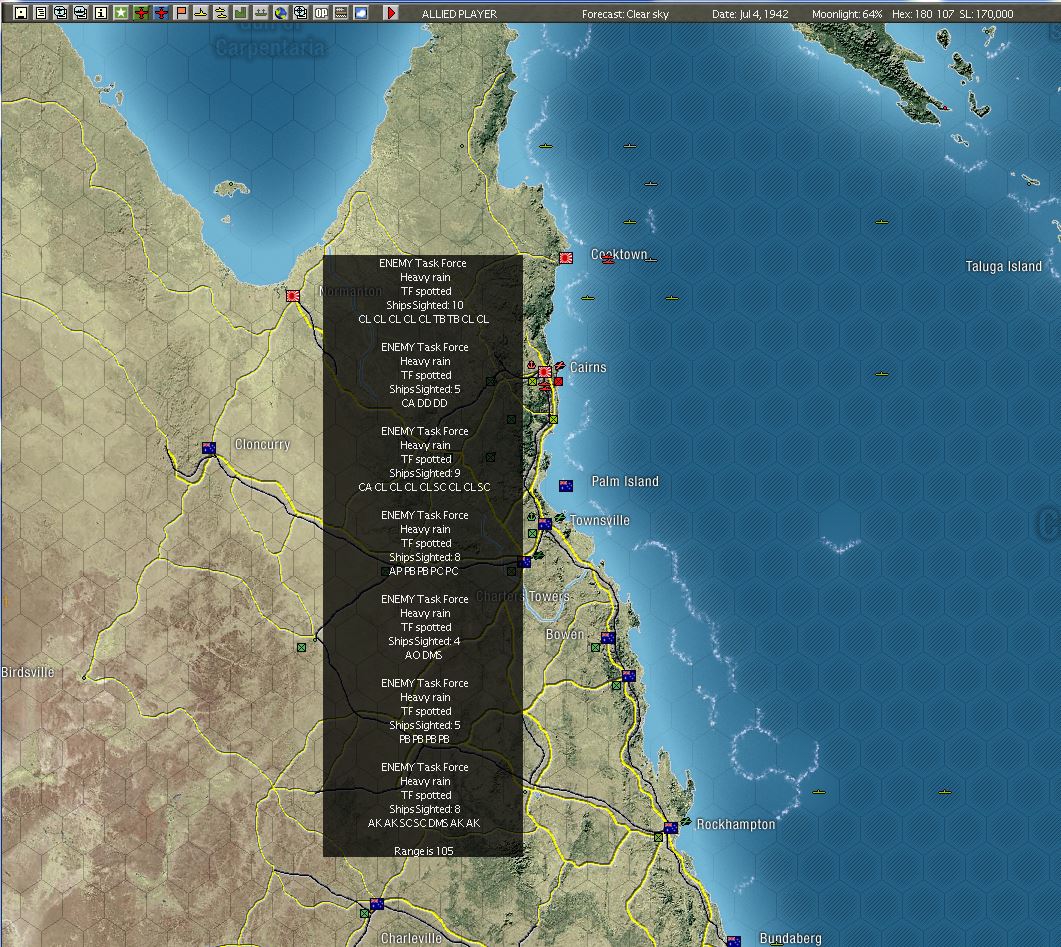The image size is (1061, 947).
Task: Click the Taluga Island map label
Action: pos(1003,266)
